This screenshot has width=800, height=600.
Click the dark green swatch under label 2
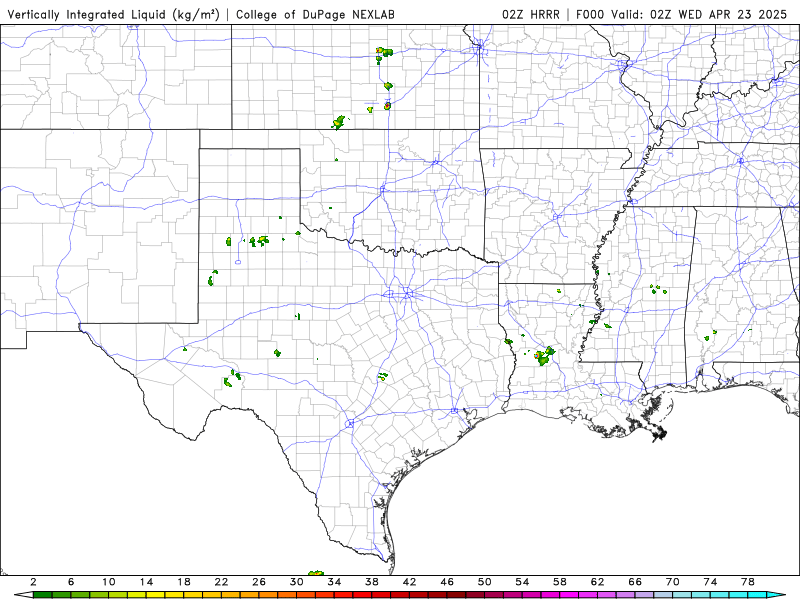[x=42, y=595]
